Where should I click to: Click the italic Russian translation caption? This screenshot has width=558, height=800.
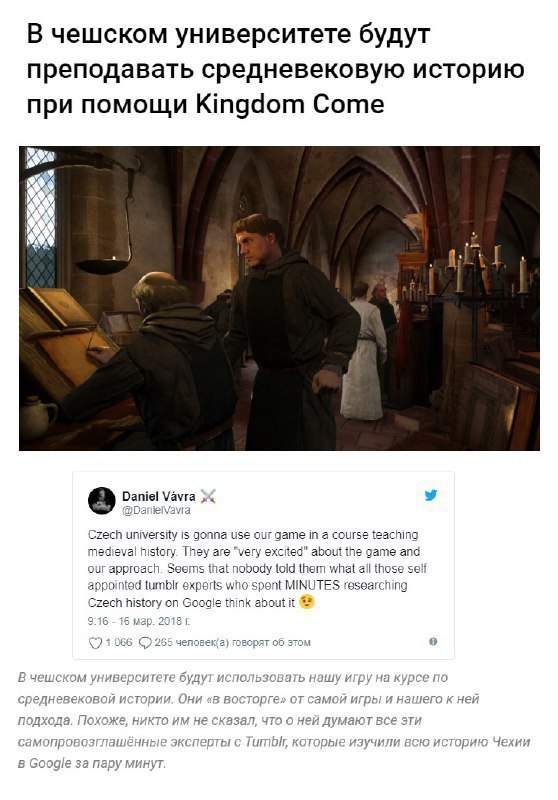[x=274, y=720]
